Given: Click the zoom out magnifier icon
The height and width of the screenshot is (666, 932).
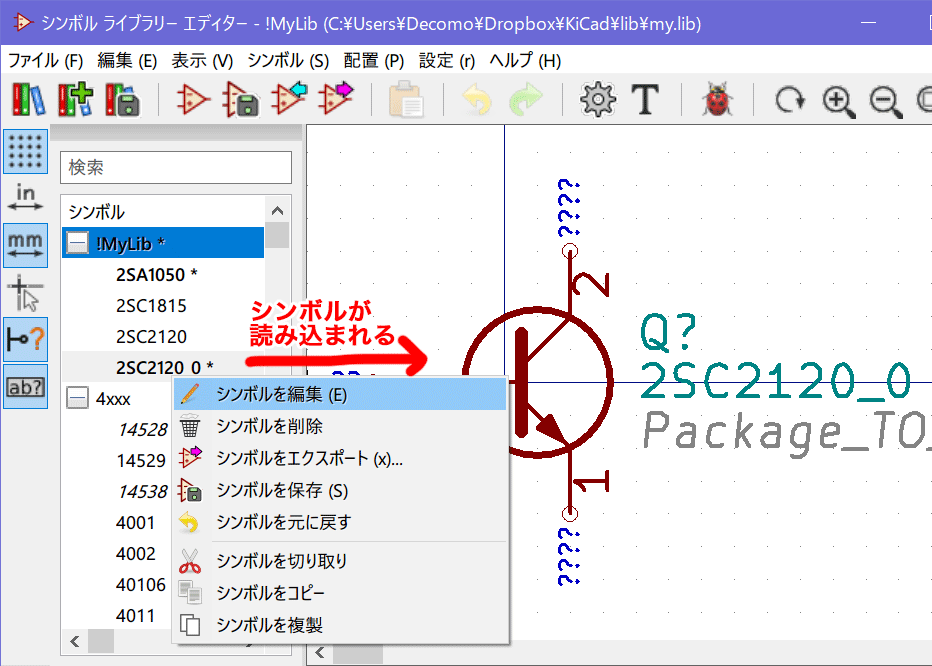Looking at the screenshot, I should [883, 99].
